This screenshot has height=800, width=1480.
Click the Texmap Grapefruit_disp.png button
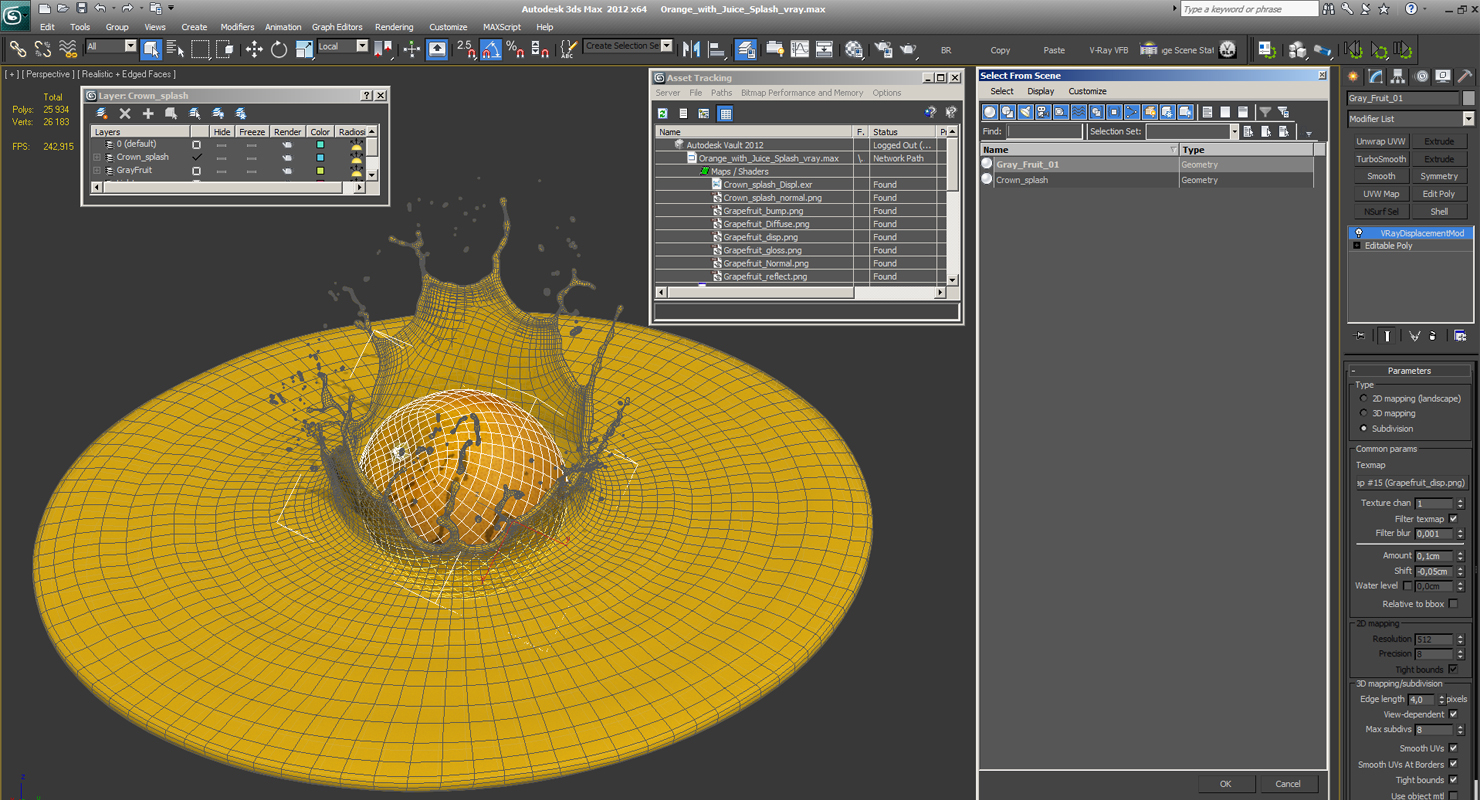click(1410, 483)
